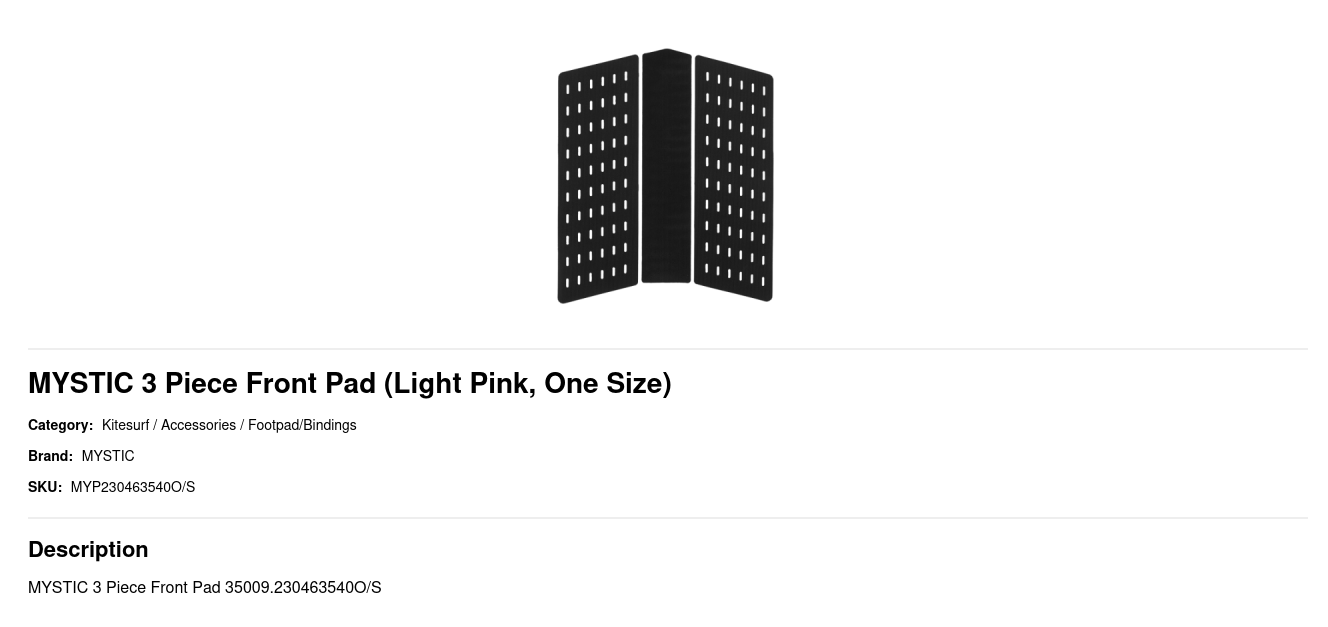The height and width of the screenshot is (627, 1328).
Task: Go to the Footpad/Bindings category
Action: 302,425
